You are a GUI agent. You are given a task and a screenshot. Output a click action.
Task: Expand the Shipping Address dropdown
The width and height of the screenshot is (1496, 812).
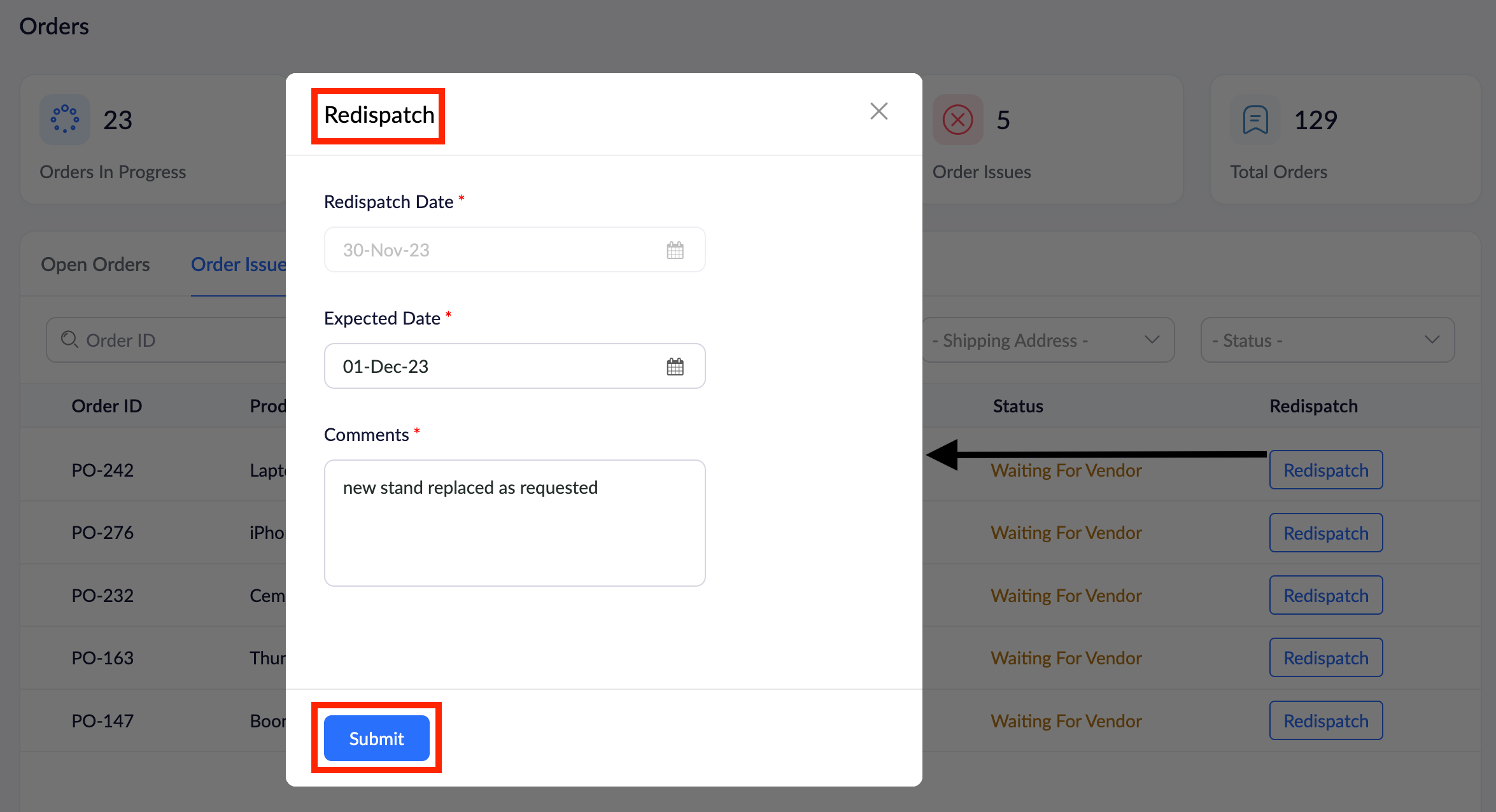point(1047,340)
